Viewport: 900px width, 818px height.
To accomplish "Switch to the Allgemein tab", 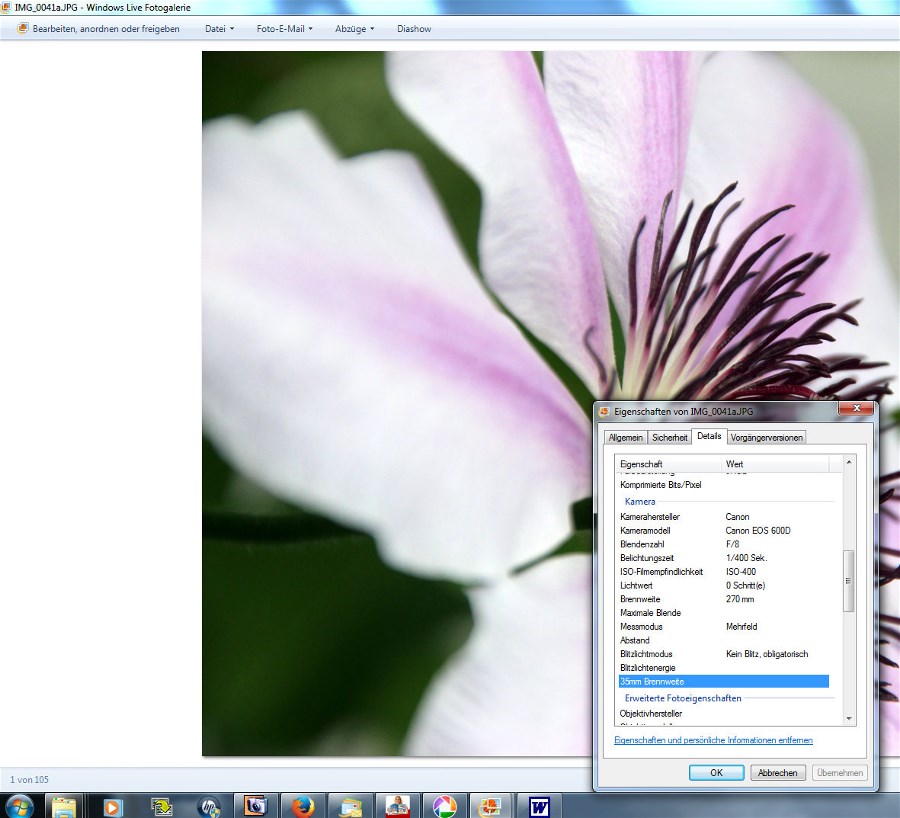I will point(626,437).
